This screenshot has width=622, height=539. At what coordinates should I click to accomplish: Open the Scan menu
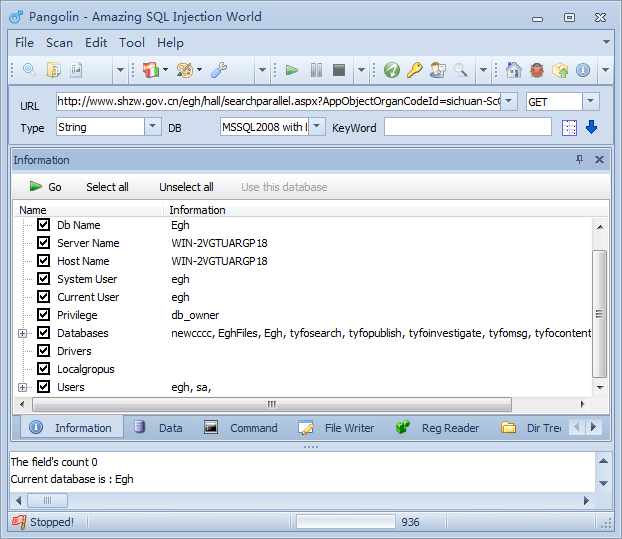[60, 43]
